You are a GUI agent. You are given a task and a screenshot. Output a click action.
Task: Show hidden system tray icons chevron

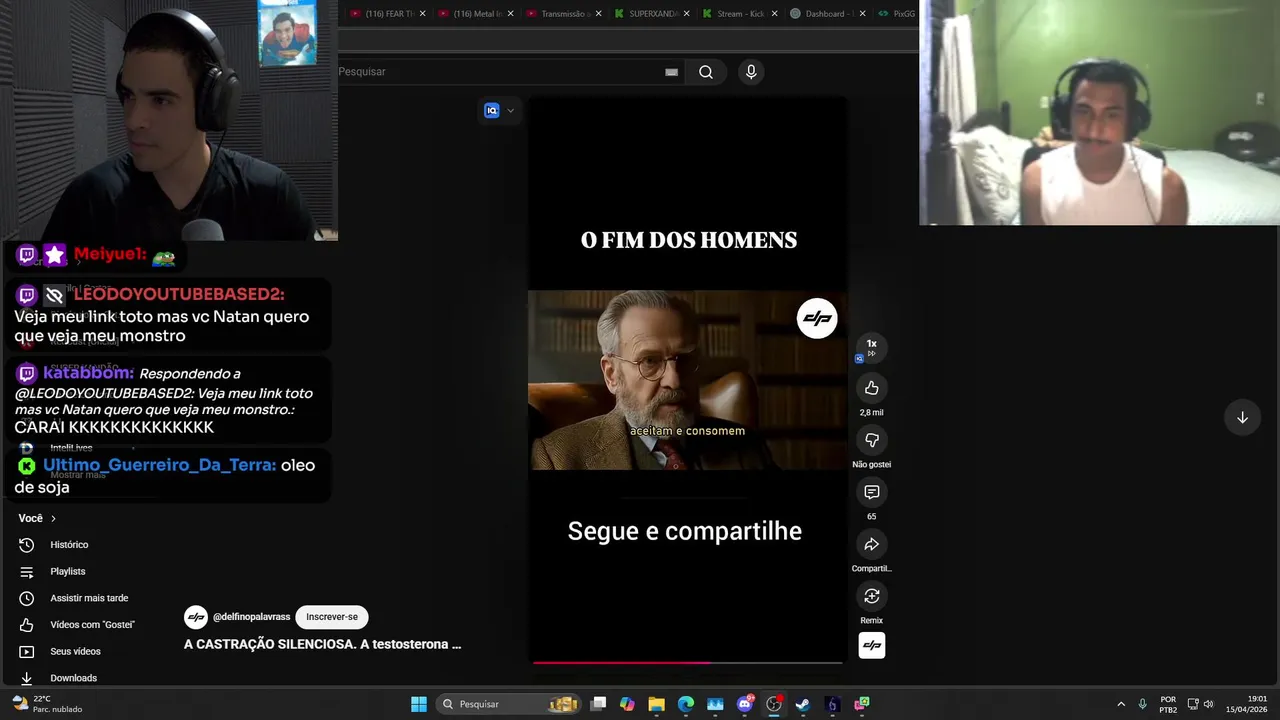click(x=1121, y=704)
